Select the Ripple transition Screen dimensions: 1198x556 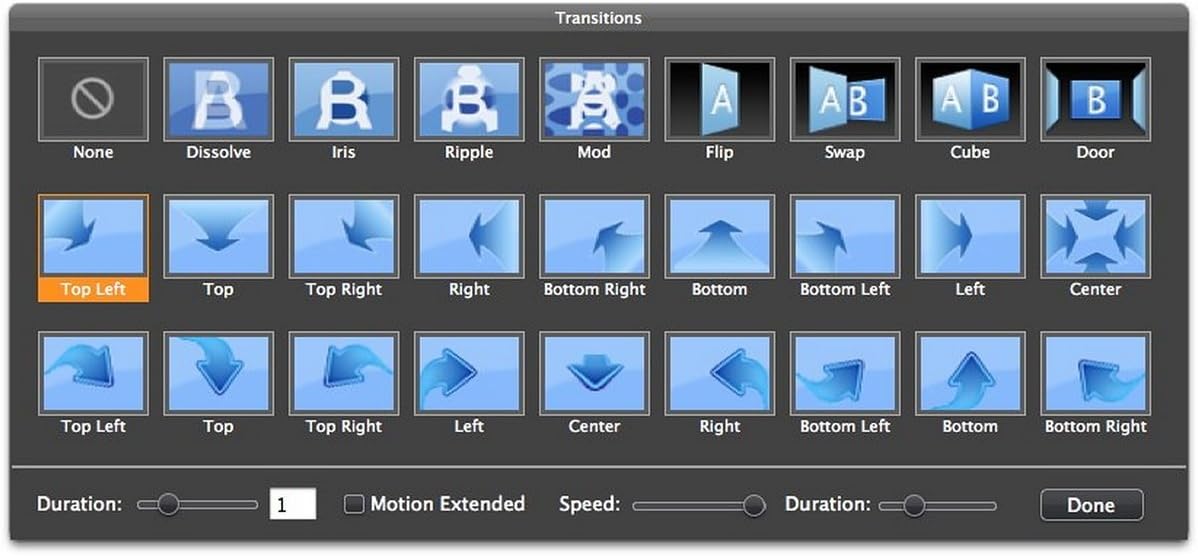click(469, 99)
